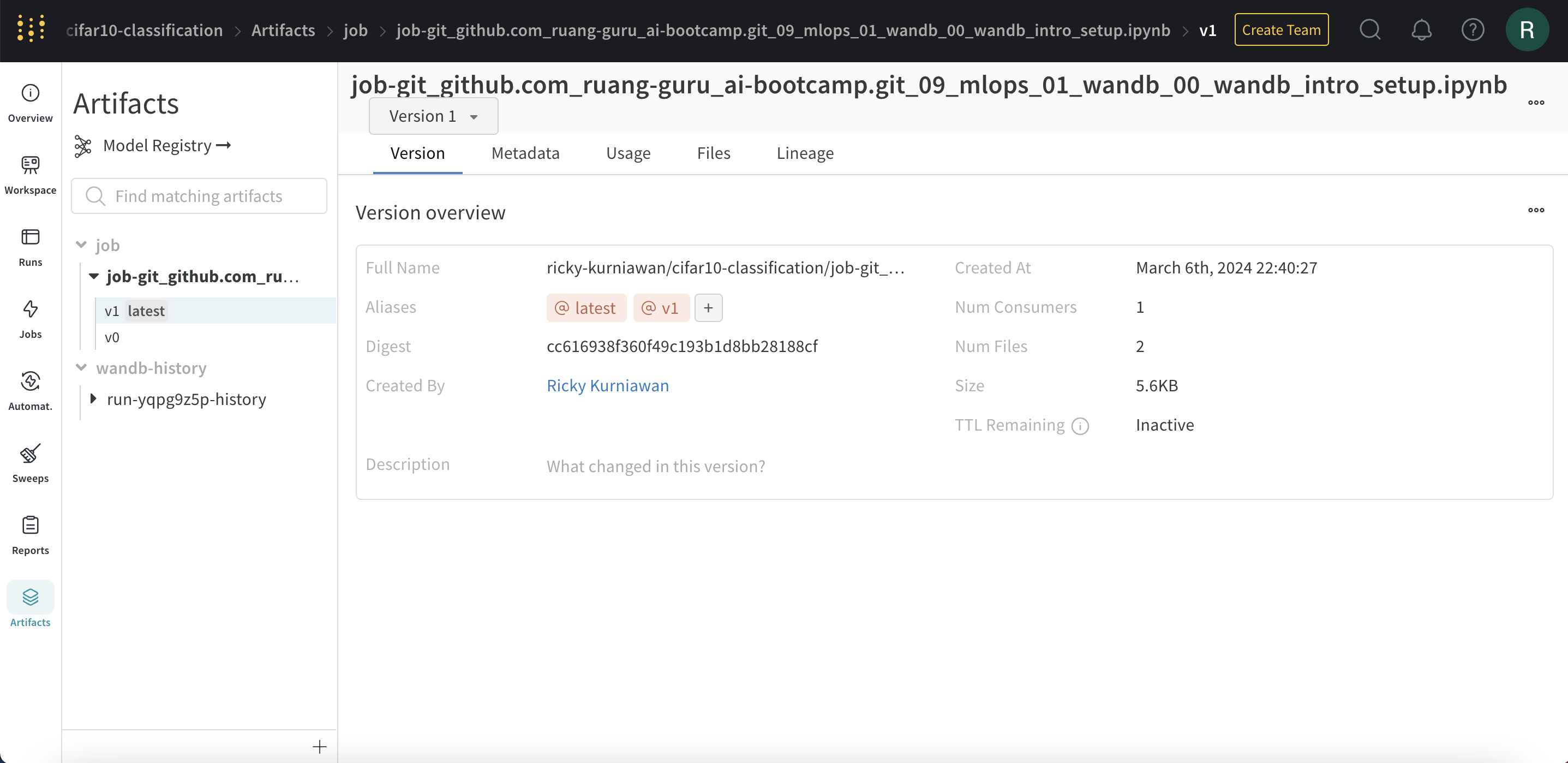The width and height of the screenshot is (1568, 763).
Task: Click long job-git artifact breadcrumb
Action: point(783,30)
